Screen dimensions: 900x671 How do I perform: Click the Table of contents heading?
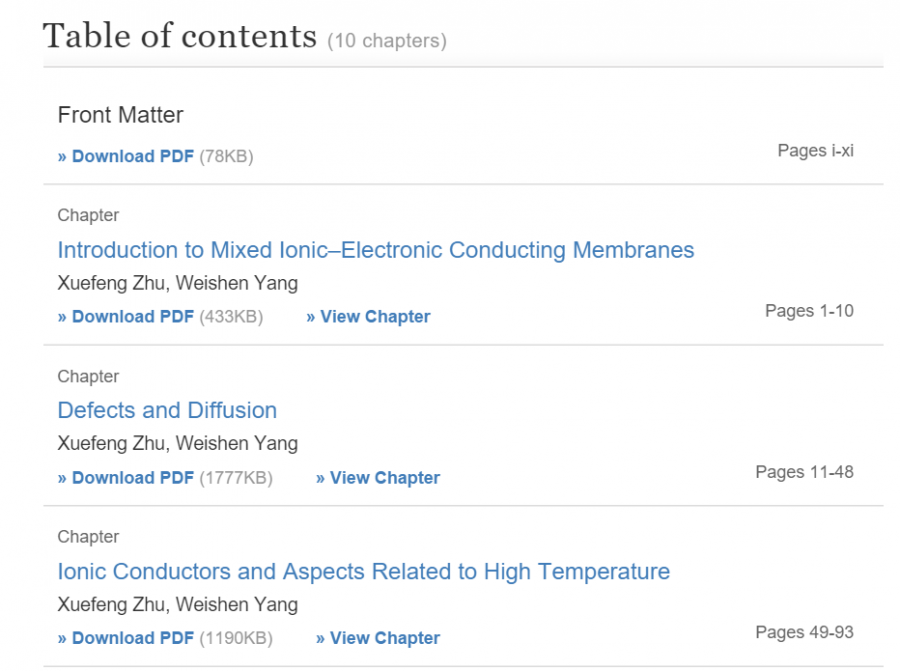click(x=180, y=36)
